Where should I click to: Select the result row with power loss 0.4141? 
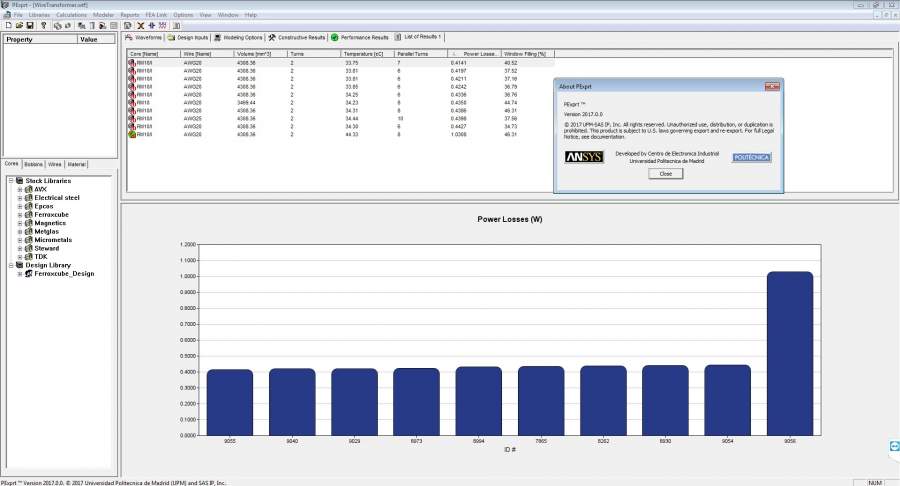pos(341,63)
